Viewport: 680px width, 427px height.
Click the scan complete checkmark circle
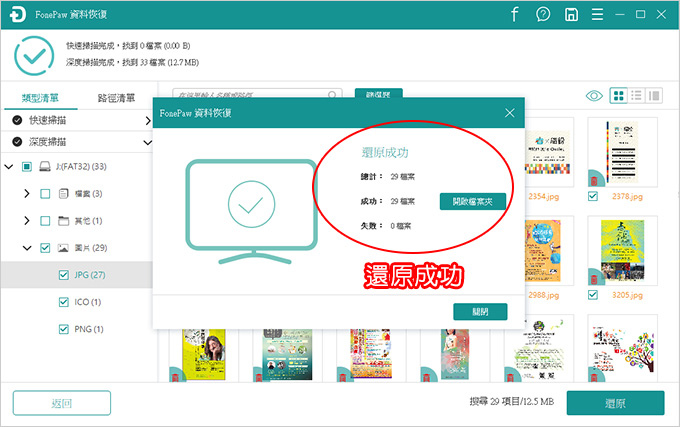[x=34, y=56]
